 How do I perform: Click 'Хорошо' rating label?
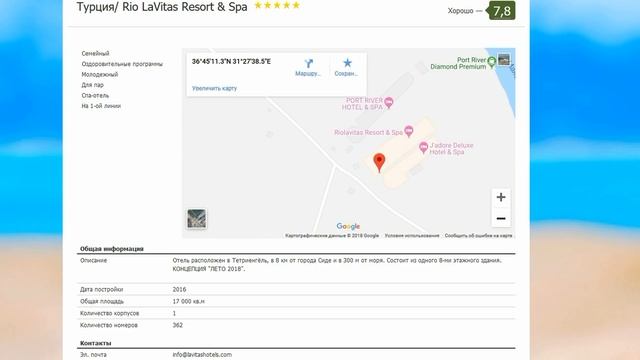coord(460,11)
